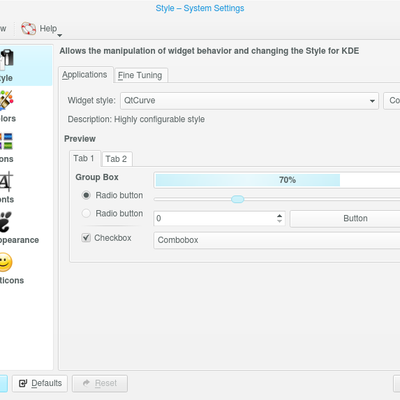The image size is (400, 400).
Task: Select preview Tab 1
Action: click(84, 158)
